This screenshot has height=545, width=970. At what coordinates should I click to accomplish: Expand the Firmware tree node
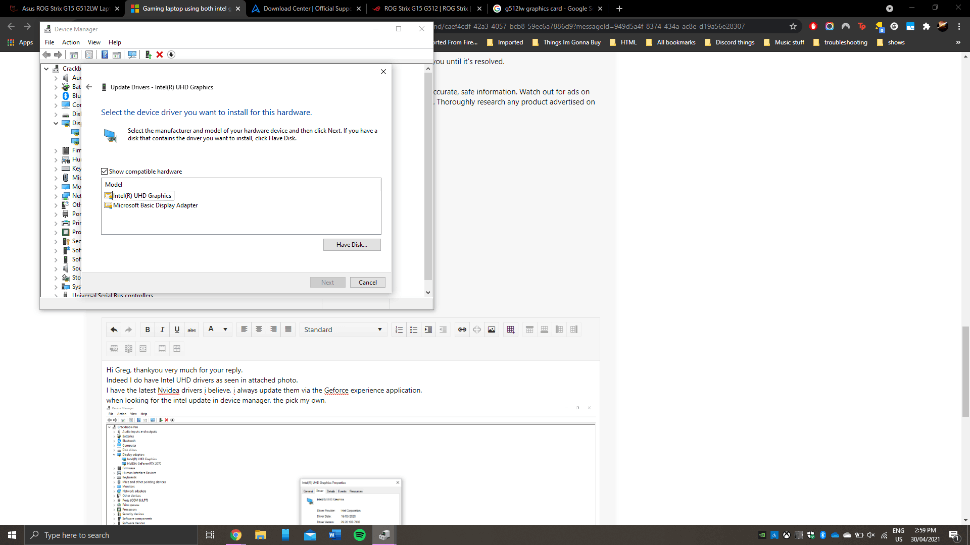click(56, 150)
